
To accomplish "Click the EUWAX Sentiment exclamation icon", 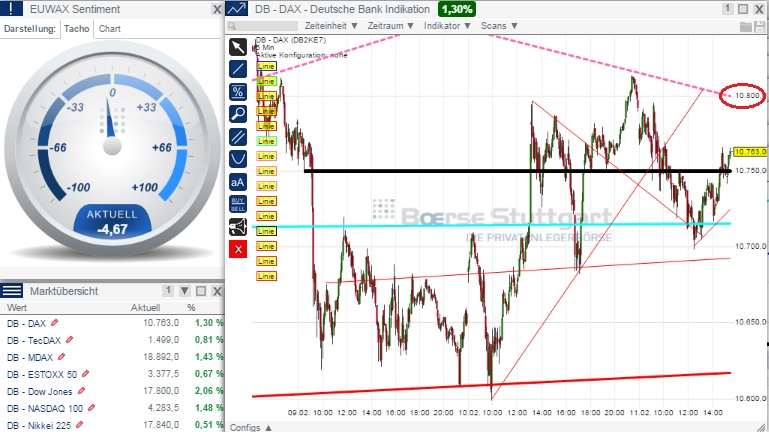I will pyautogui.click(x=11, y=9).
